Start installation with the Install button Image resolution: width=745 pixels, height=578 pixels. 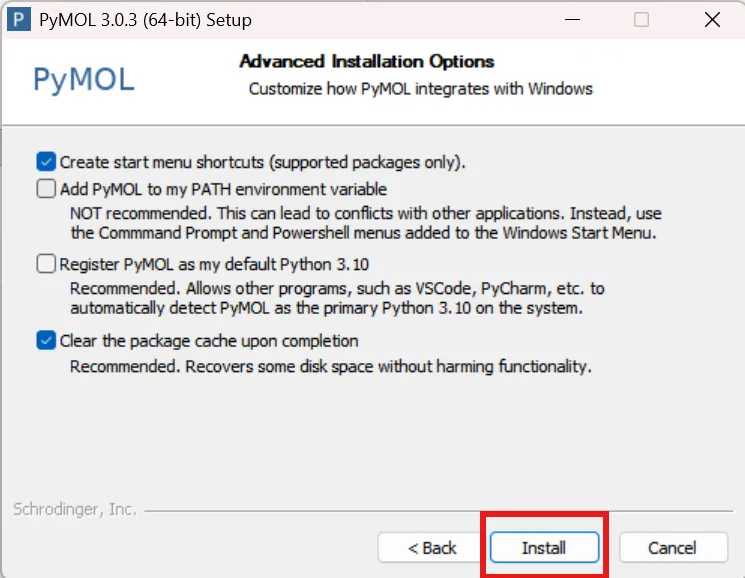coord(544,548)
